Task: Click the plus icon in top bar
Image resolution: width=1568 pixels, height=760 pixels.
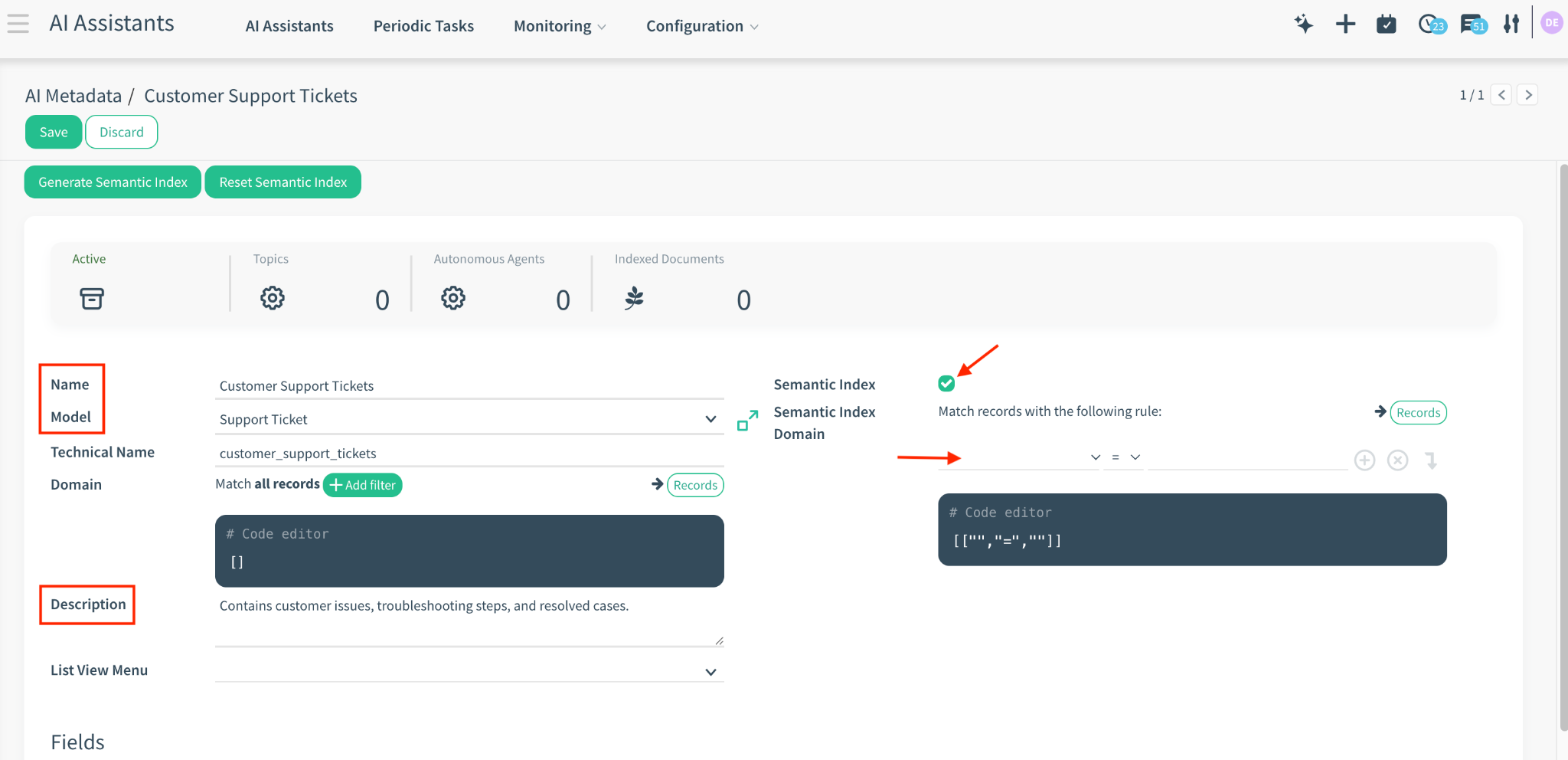Action: point(1345,25)
